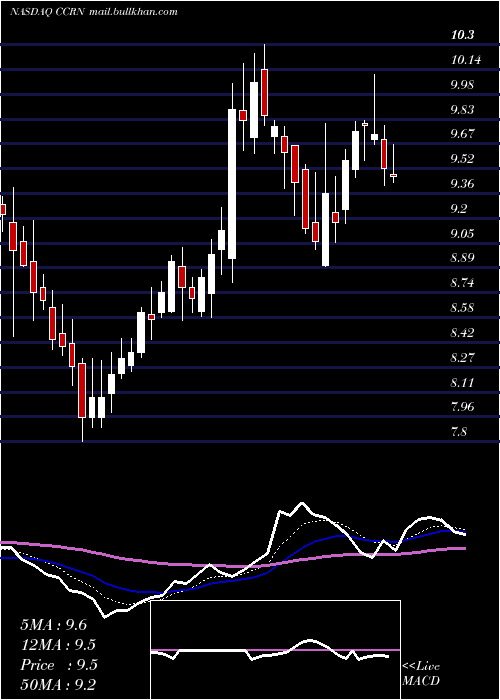Click inside the MACD inset chart
The width and height of the screenshot is (500, 700).
point(275,650)
